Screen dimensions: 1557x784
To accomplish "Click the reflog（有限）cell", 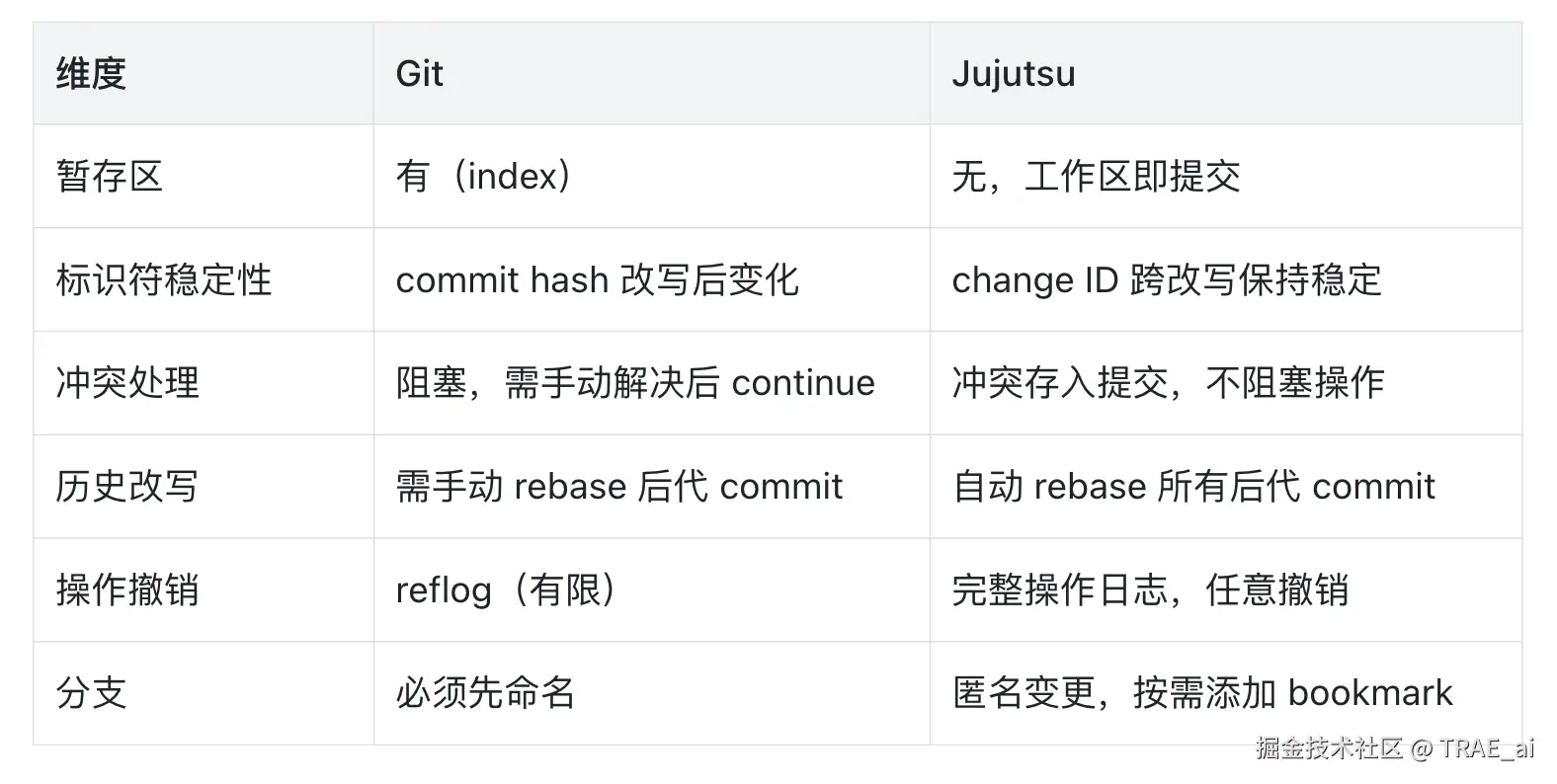I will 506,590.
